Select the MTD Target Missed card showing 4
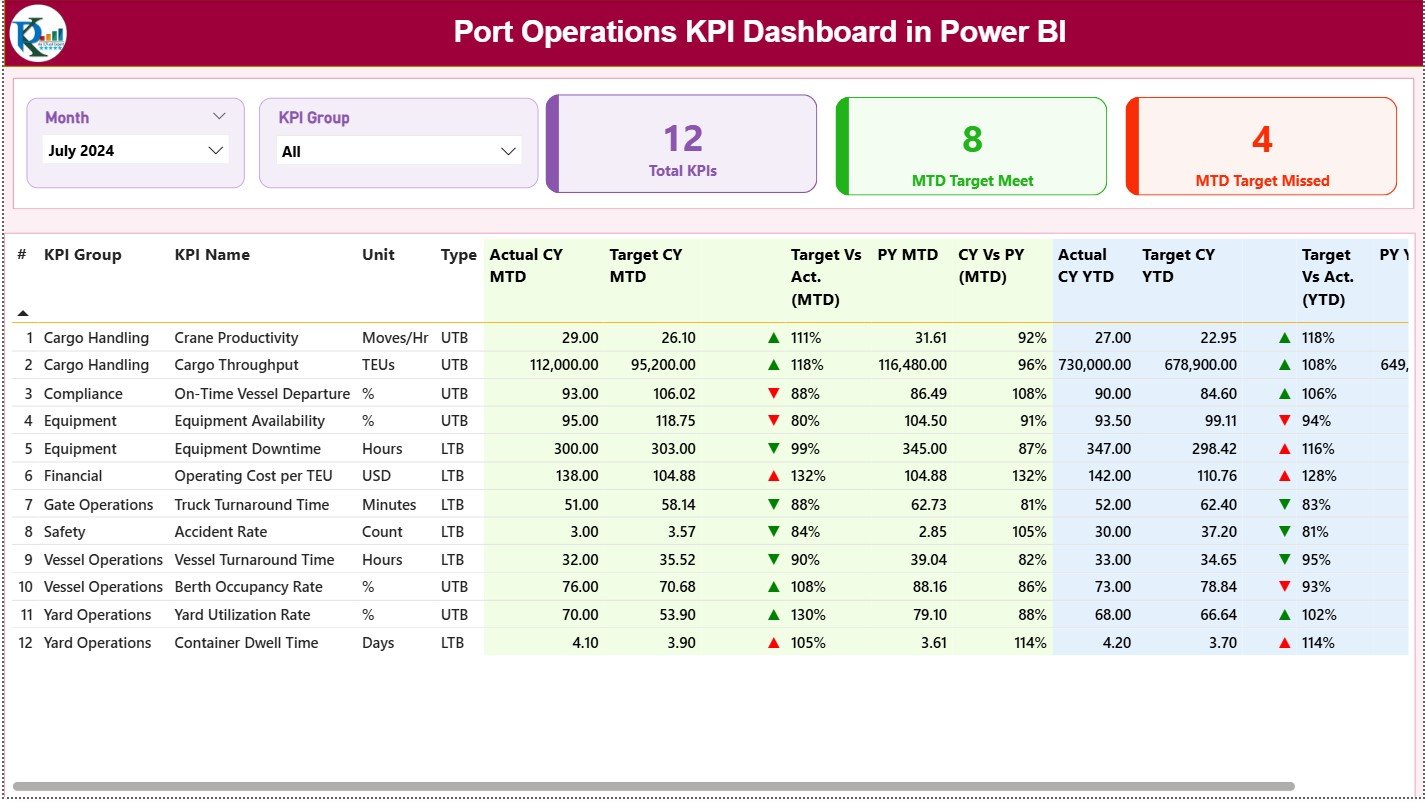Screen dimensions: 1425x803 (x=1261, y=146)
